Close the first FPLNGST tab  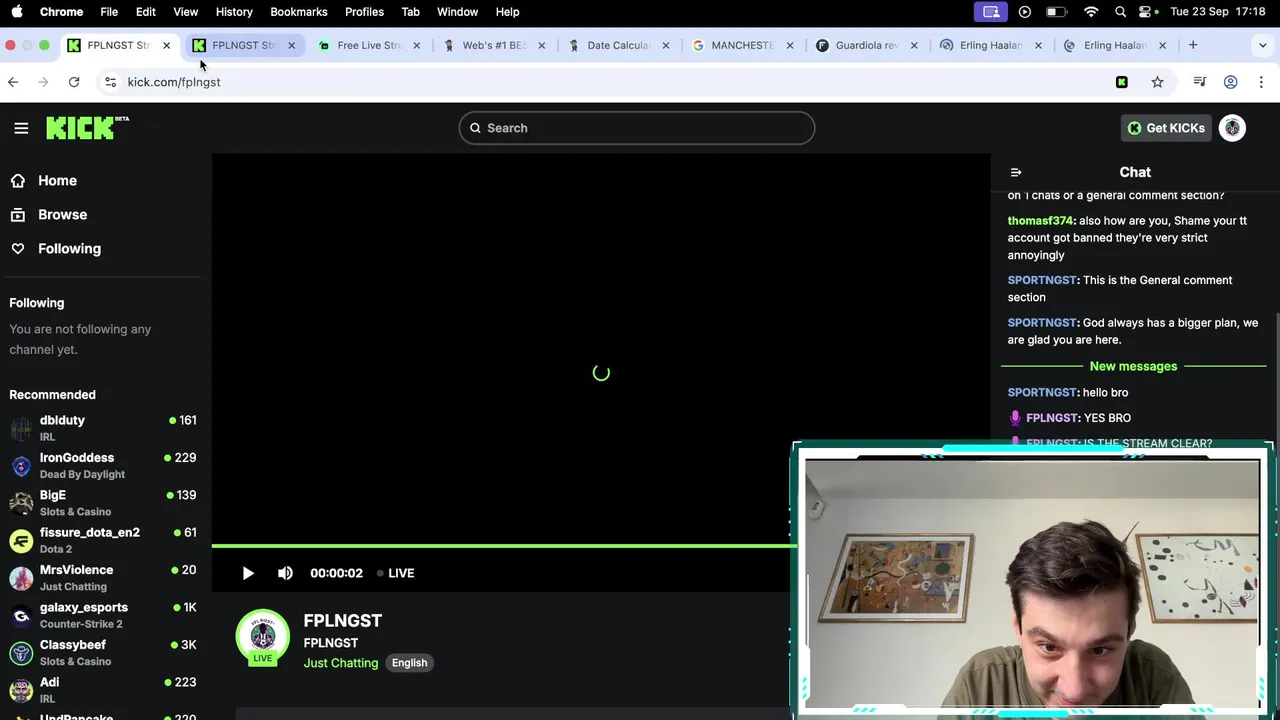166,45
